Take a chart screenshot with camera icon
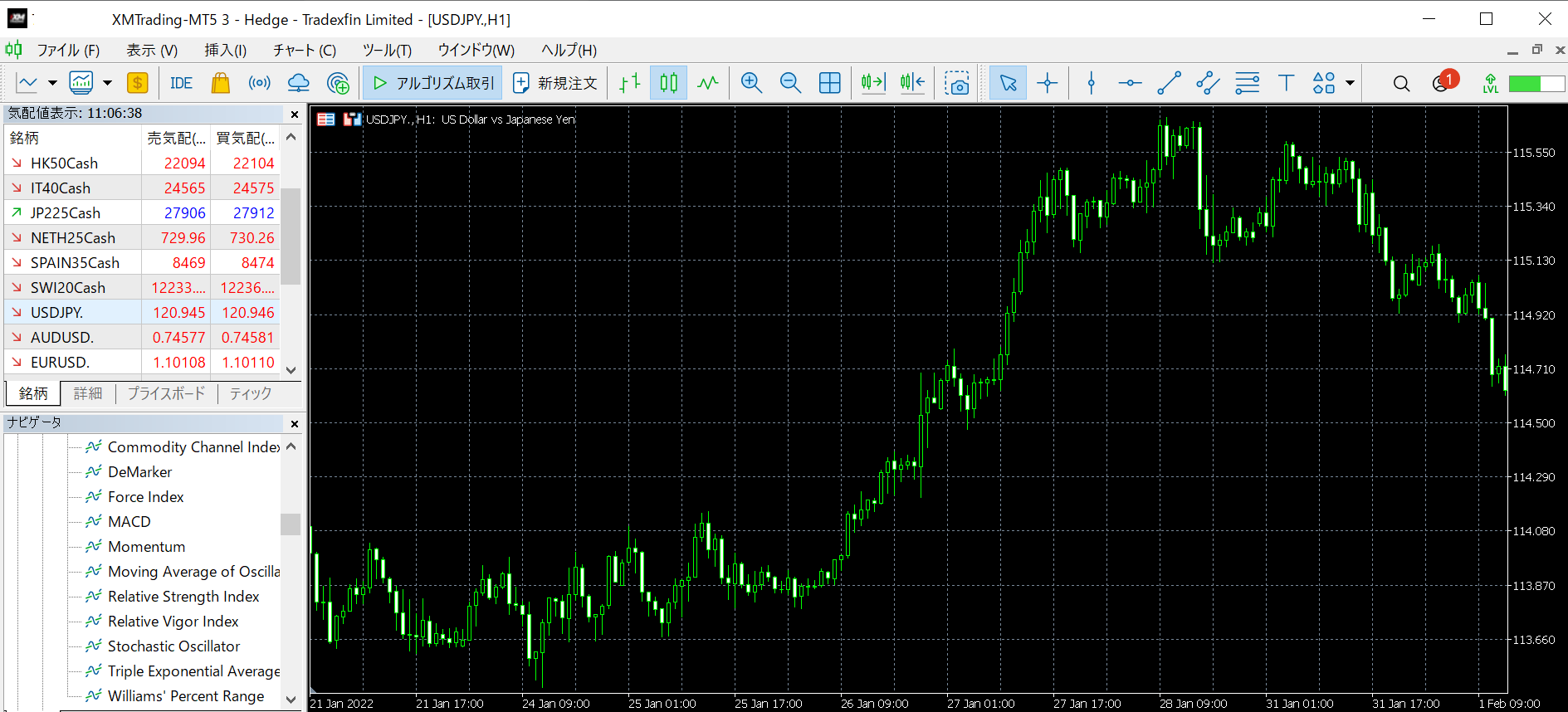Screen dimensions: 1568x712 [957, 83]
